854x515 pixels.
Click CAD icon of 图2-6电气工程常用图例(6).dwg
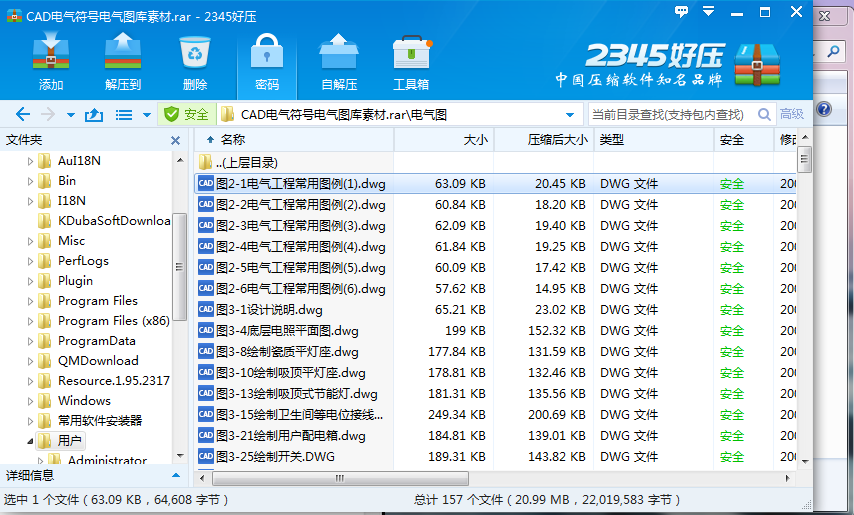[x=205, y=289]
